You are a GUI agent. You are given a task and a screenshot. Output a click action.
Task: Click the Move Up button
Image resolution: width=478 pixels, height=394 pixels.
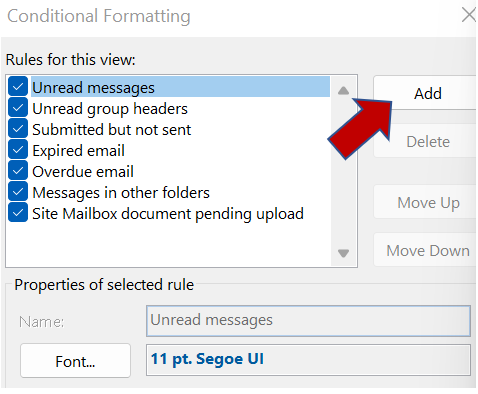click(425, 202)
